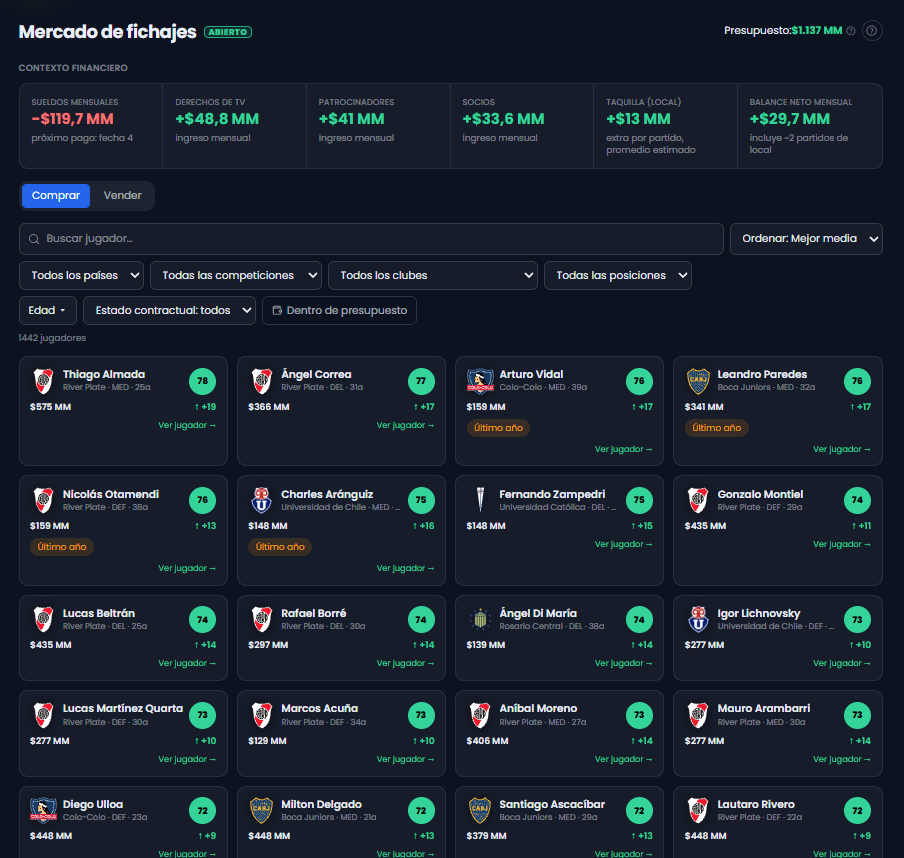Click River Plate crest on Thiago Almada card
The height and width of the screenshot is (858, 904).
[x=43, y=381]
